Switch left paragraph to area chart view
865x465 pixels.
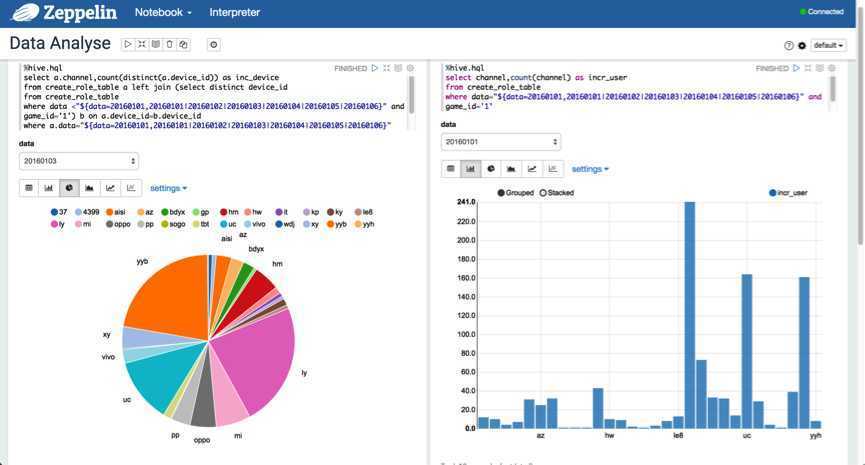click(89, 188)
